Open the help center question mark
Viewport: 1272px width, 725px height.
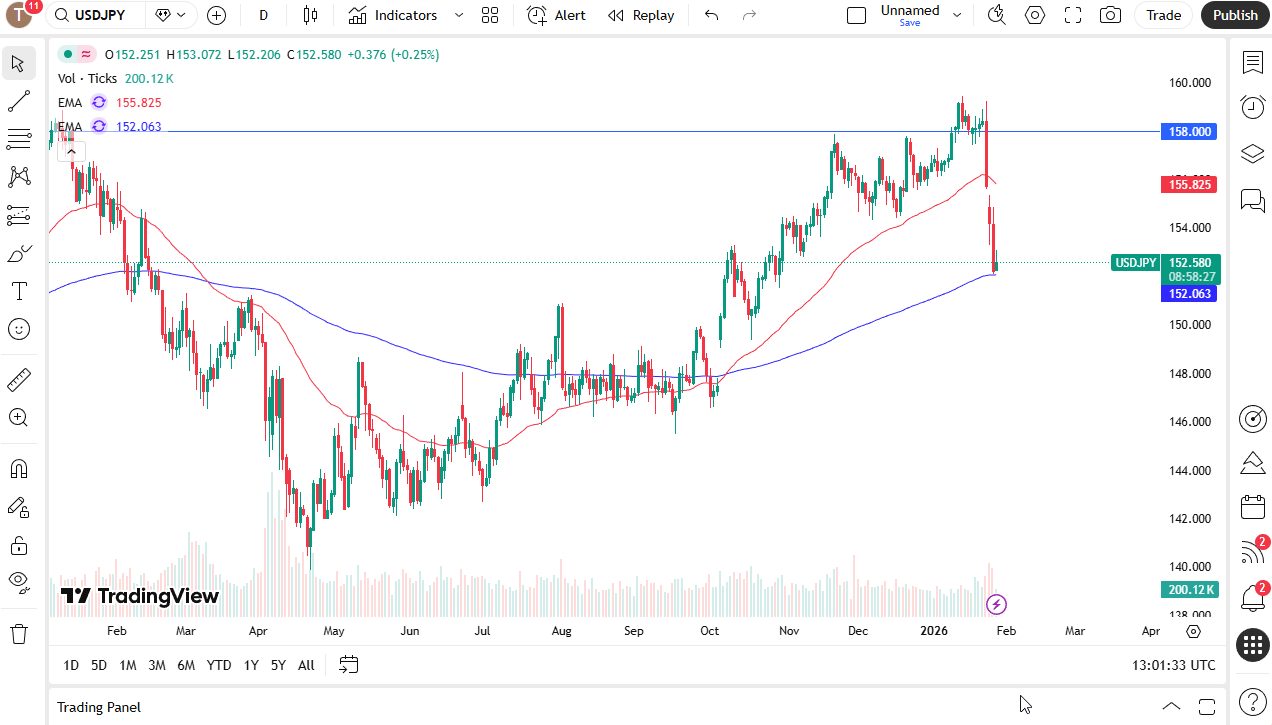[x=1253, y=701]
